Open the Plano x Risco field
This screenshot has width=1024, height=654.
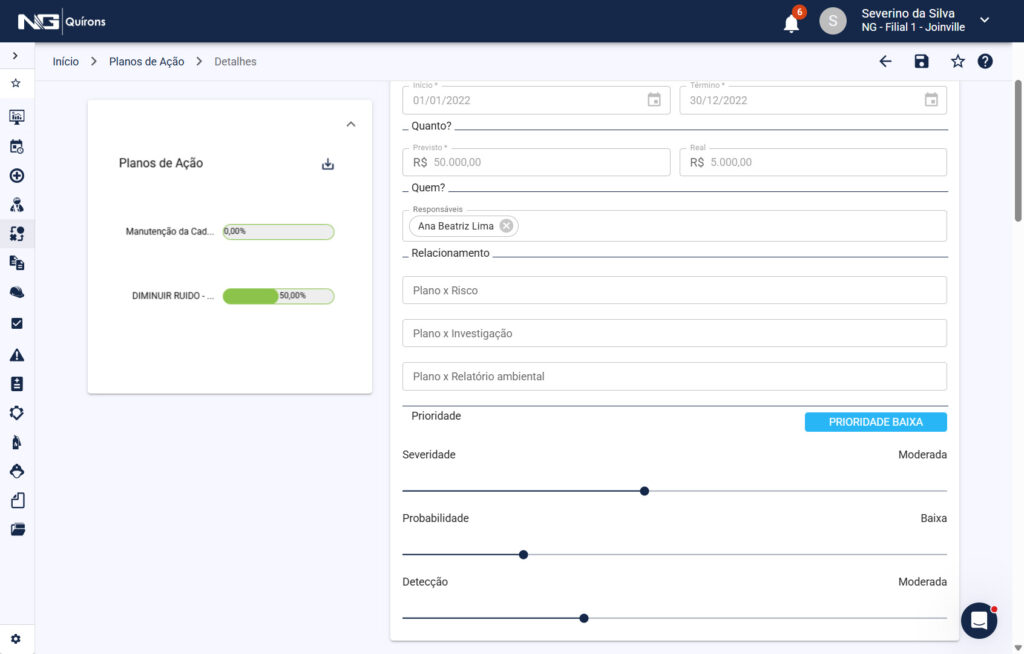(x=675, y=290)
